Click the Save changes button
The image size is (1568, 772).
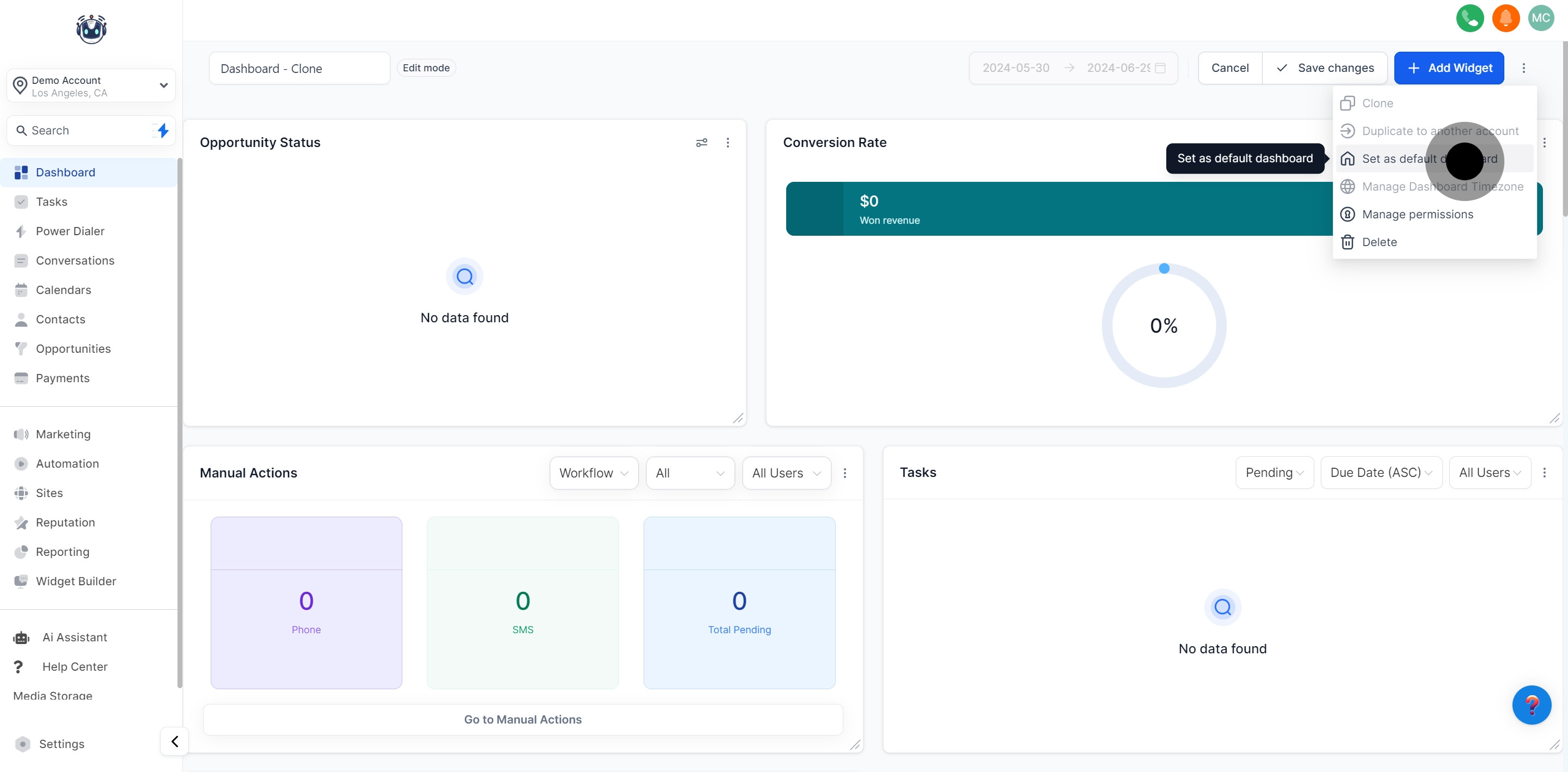tap(1325, 68)
